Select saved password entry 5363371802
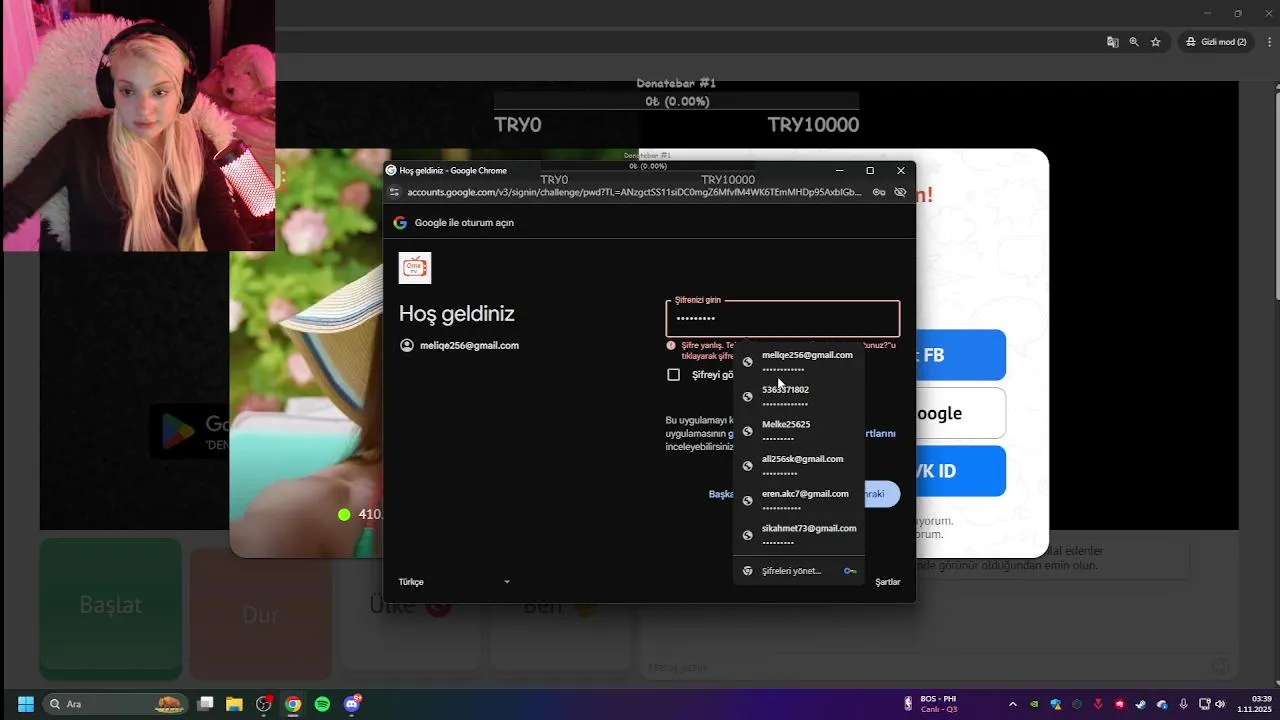Screen dimensions: 1280x720 (799, 396)
